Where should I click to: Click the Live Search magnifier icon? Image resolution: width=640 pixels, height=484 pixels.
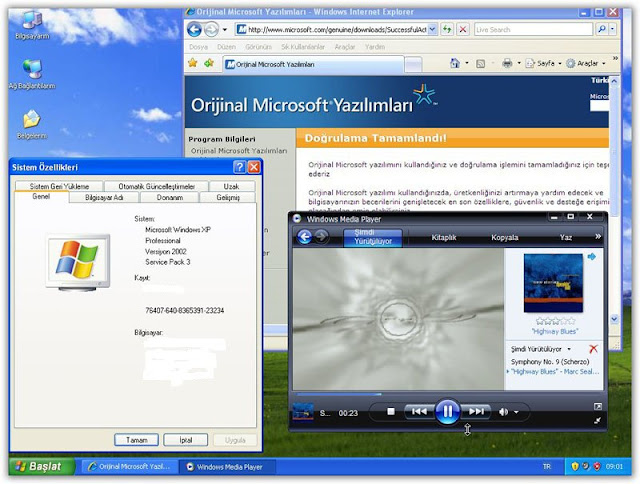coord(602,29)
